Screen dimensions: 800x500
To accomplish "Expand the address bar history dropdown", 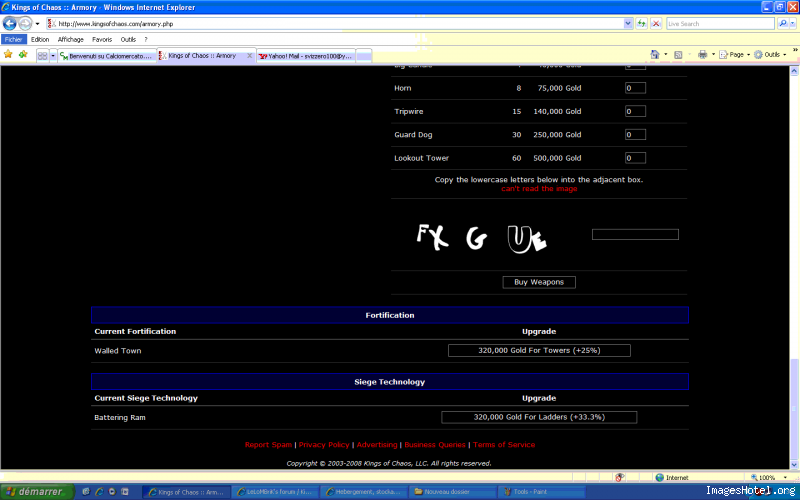I will 628,23.
